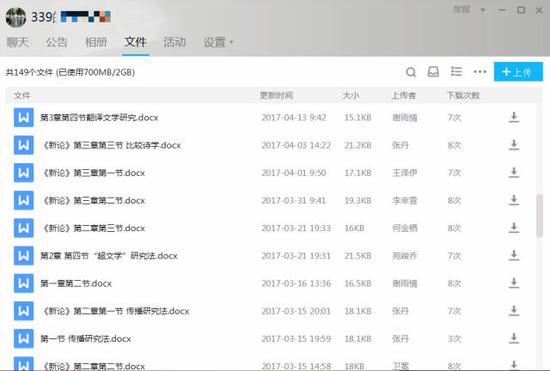The width and height of the screenshot is (550, 371).
Task: Sort by 大小 column header
Action: click(x=350, y=95)
